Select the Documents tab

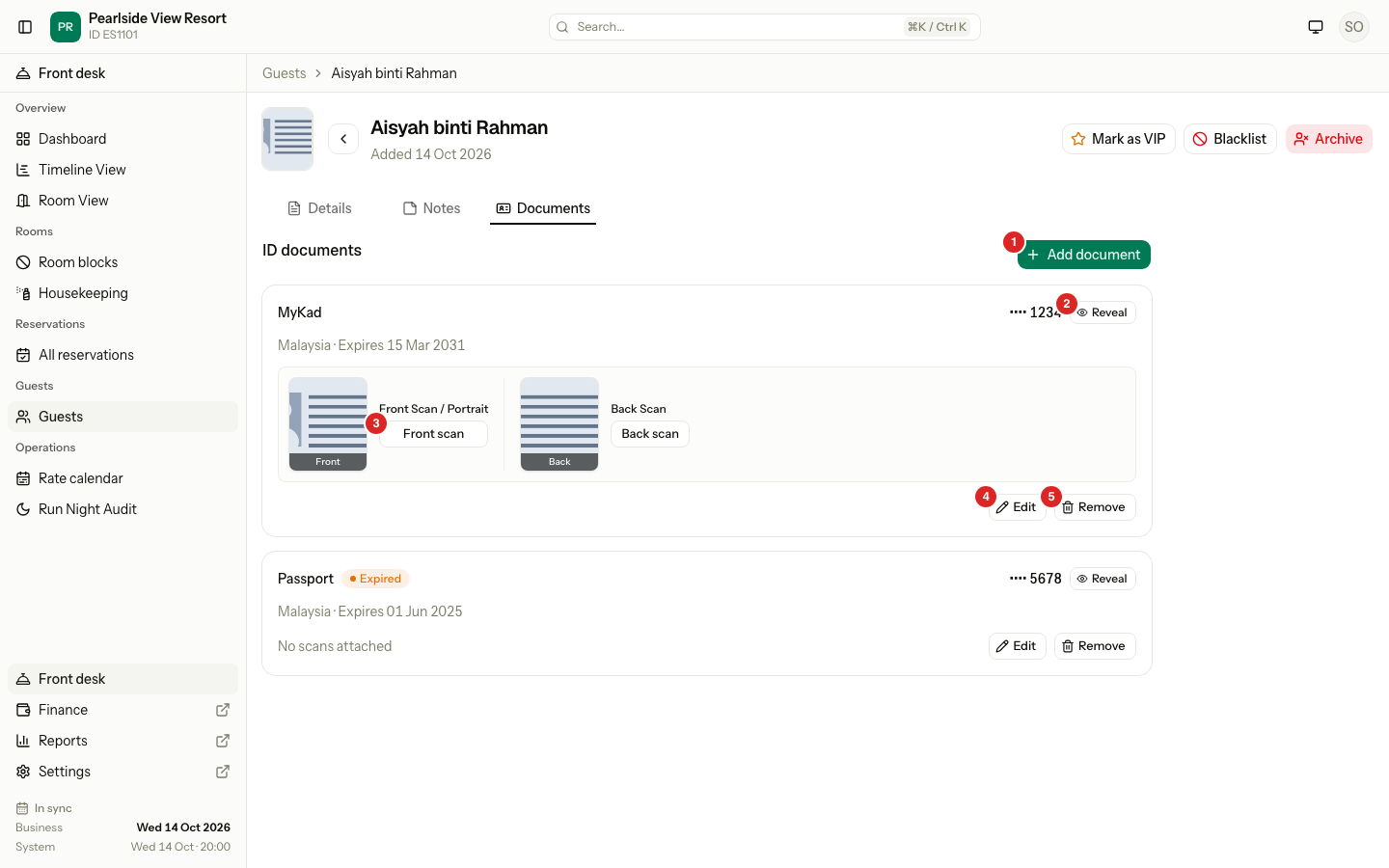point(543,208)
